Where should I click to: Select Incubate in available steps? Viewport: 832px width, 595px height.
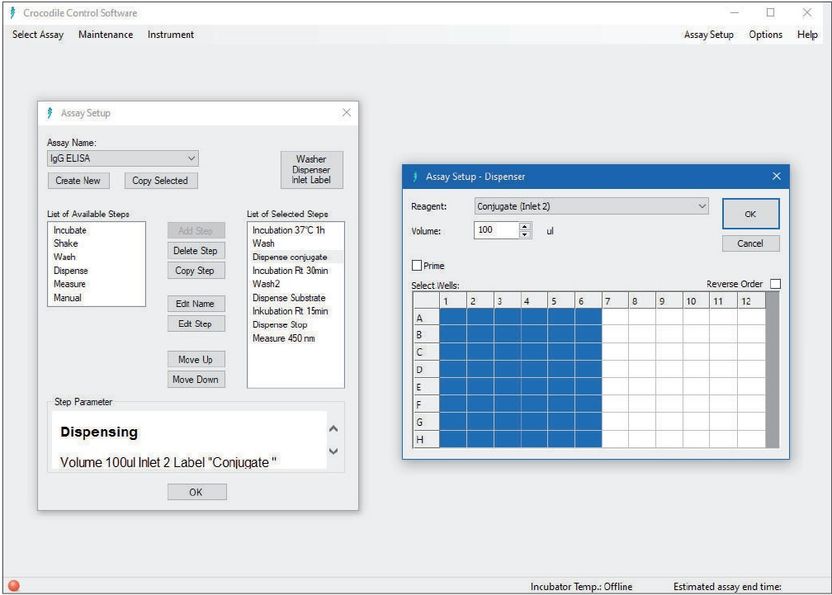pyautogui.click(x=70, y=230)
